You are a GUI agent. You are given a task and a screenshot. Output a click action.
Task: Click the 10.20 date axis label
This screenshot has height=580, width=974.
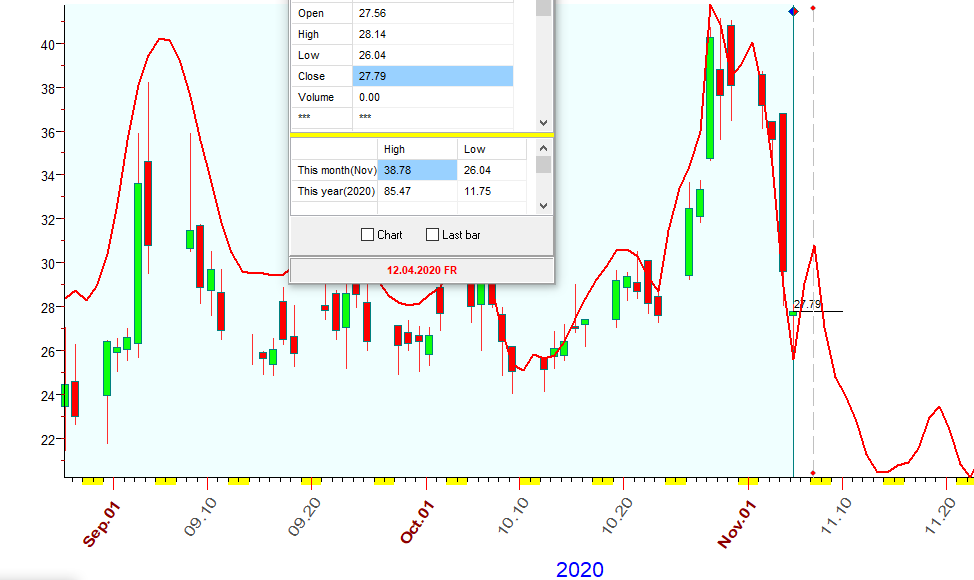click(617, 516)
